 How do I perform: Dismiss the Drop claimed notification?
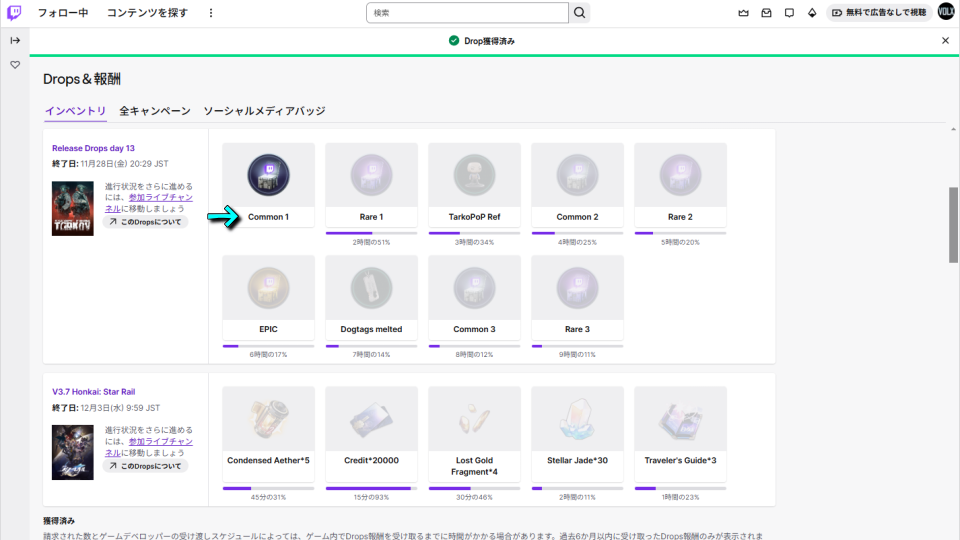pos(945,40)
